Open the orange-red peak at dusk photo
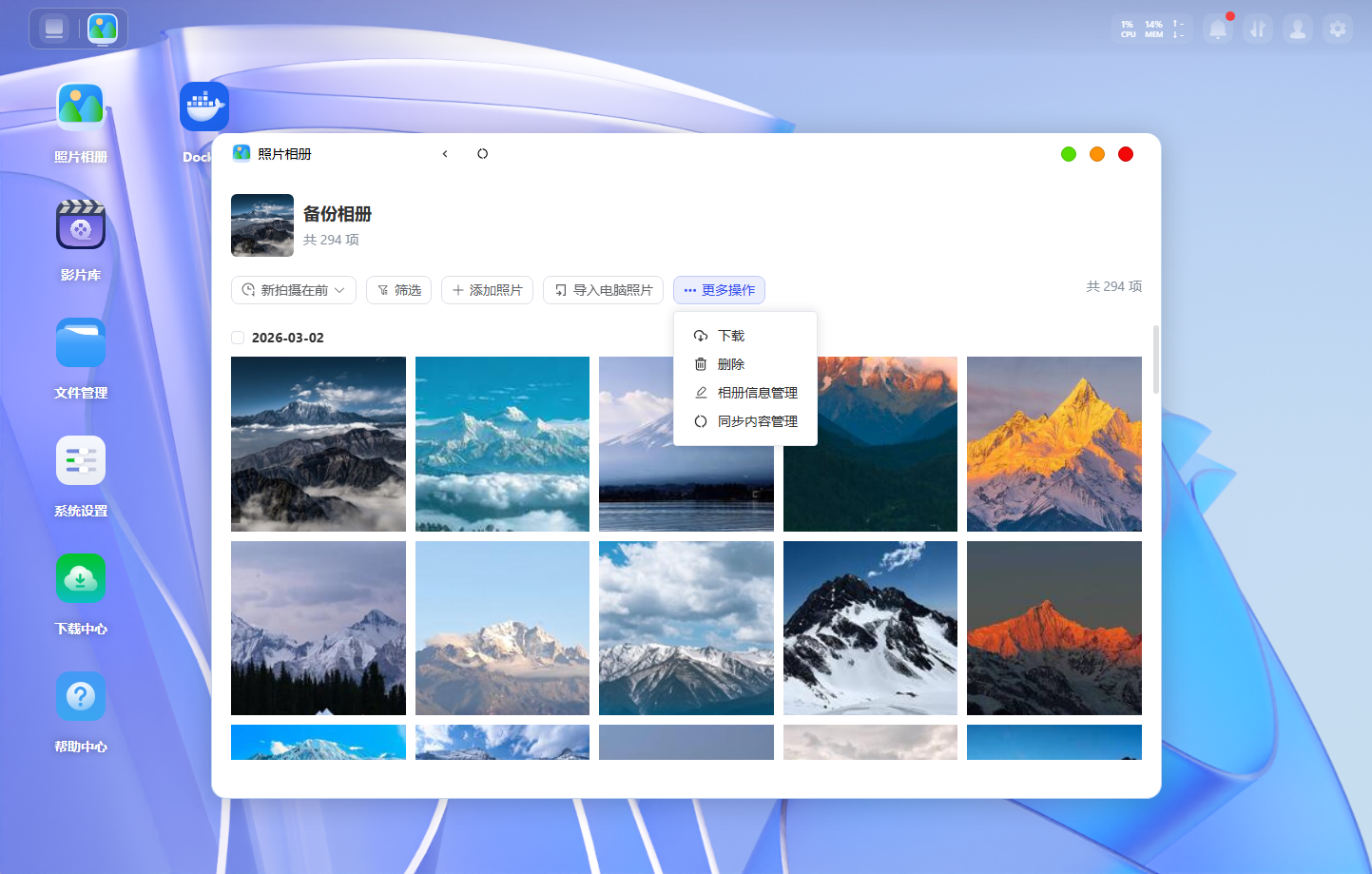This screenshot has height=874, width=1372. (1054, 628)
